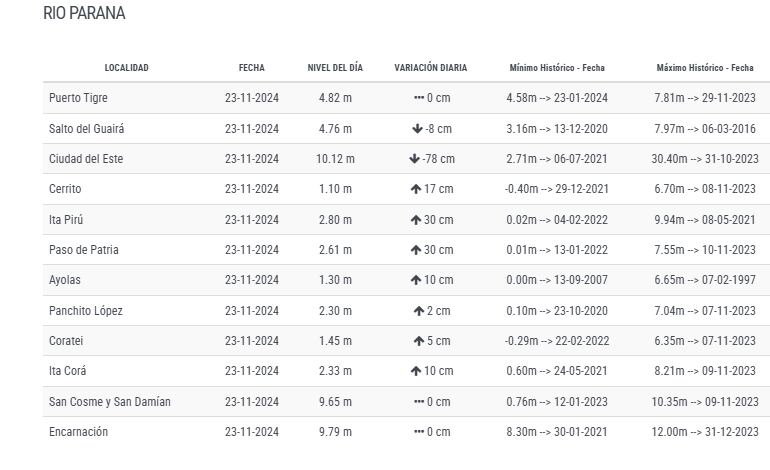Click the LOCALIDAD column header

126,68
